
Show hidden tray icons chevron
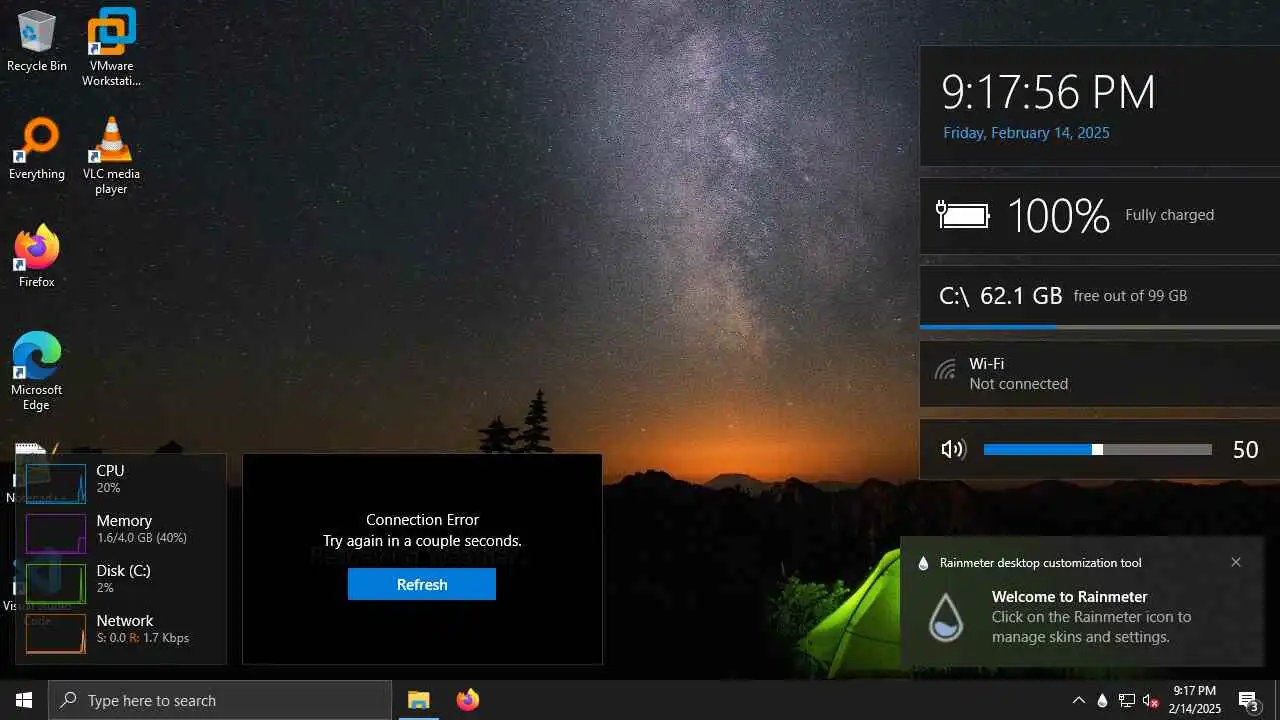[1079, 701]
